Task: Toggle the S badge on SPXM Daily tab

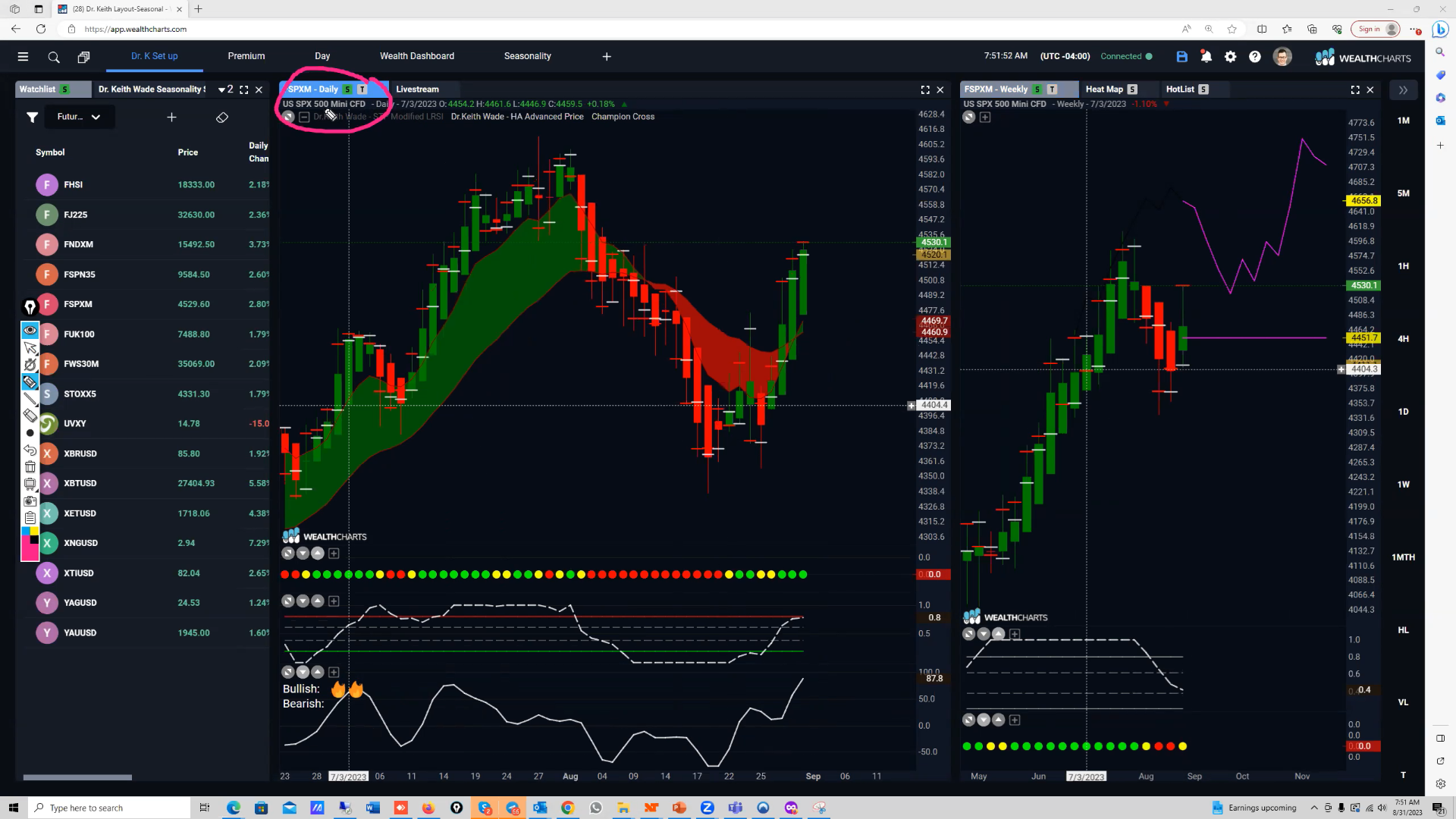Action: [347, 89]
